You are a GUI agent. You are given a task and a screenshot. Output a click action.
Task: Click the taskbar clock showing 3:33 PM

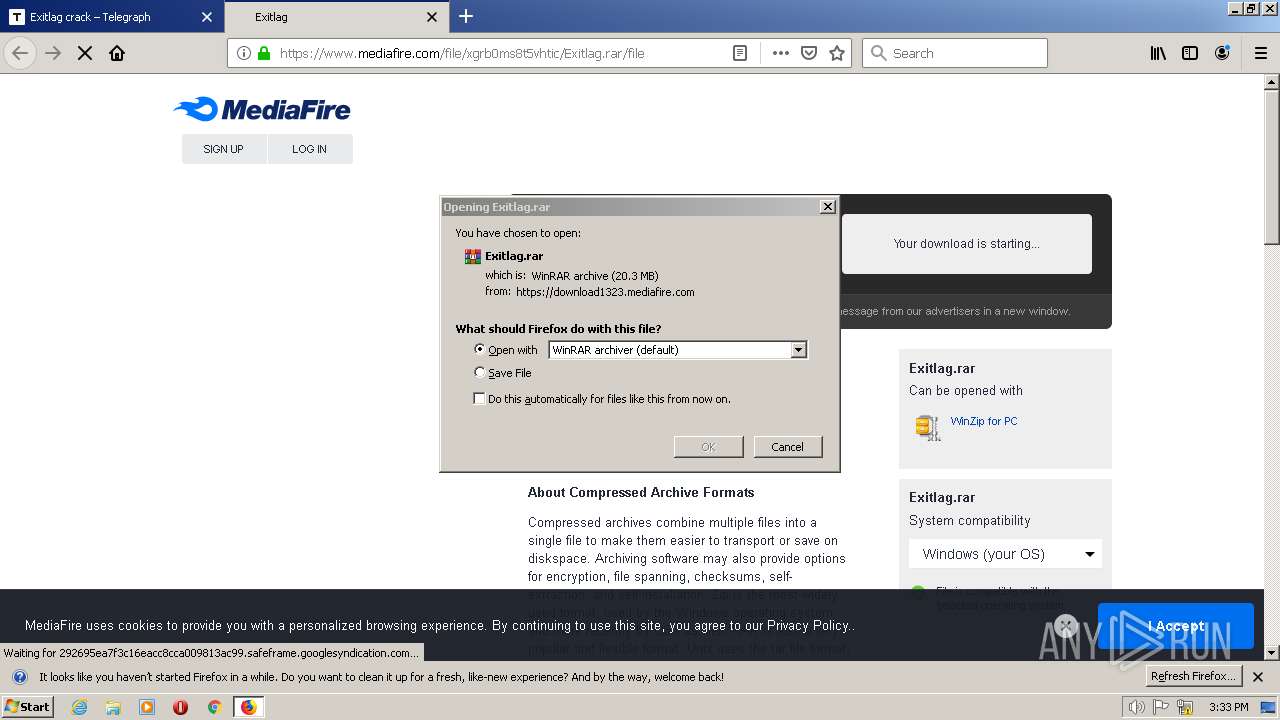1228,707
